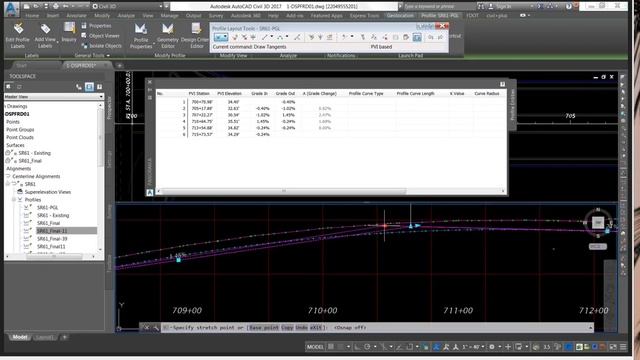Click the Toolspace horizontal scrollbar
Image resolution: width=640 pixels, height=360 pixels.
click(54, 256)
